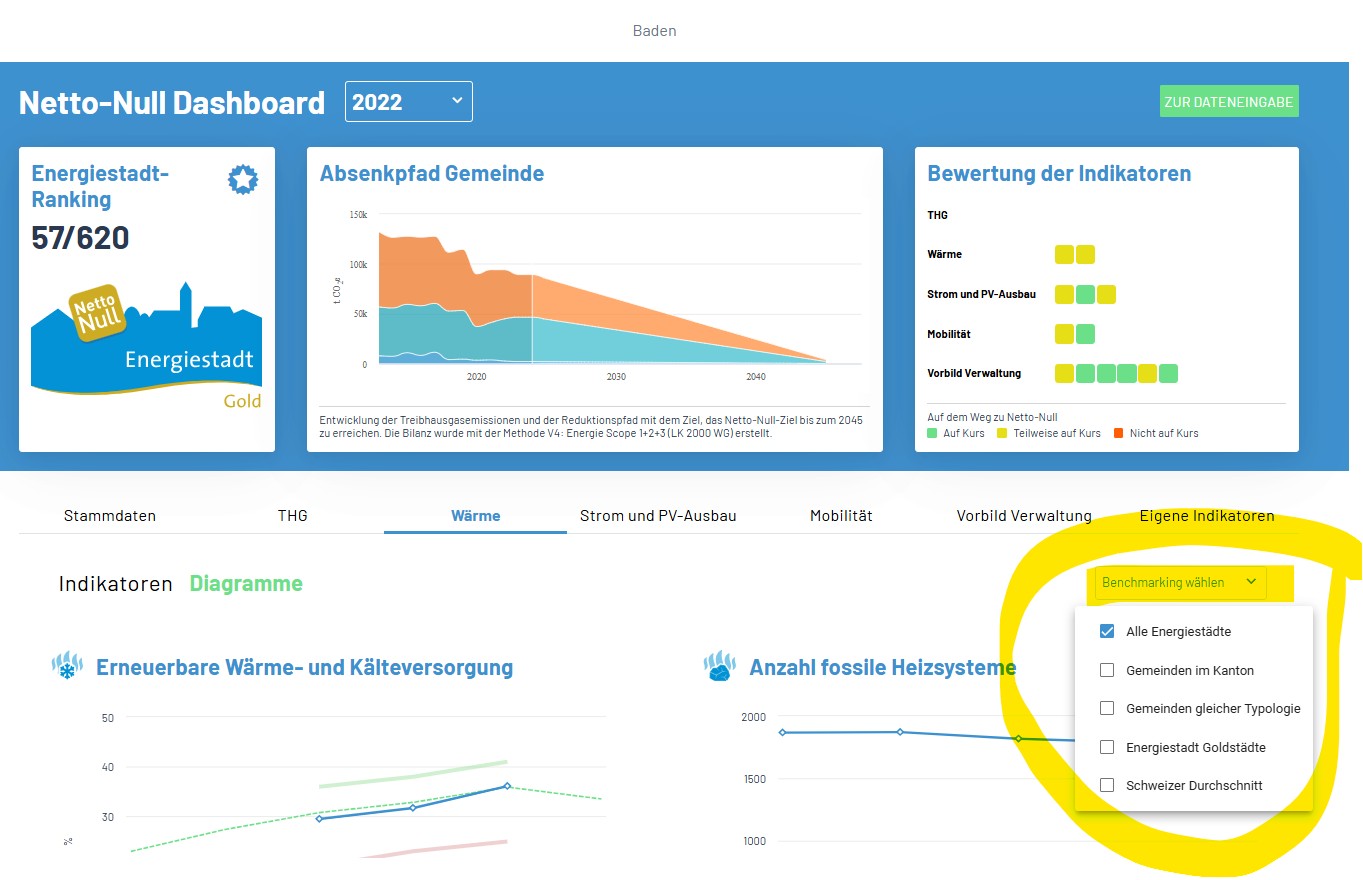Open the Mobilität tab
1363x880 pixels.
841,516
